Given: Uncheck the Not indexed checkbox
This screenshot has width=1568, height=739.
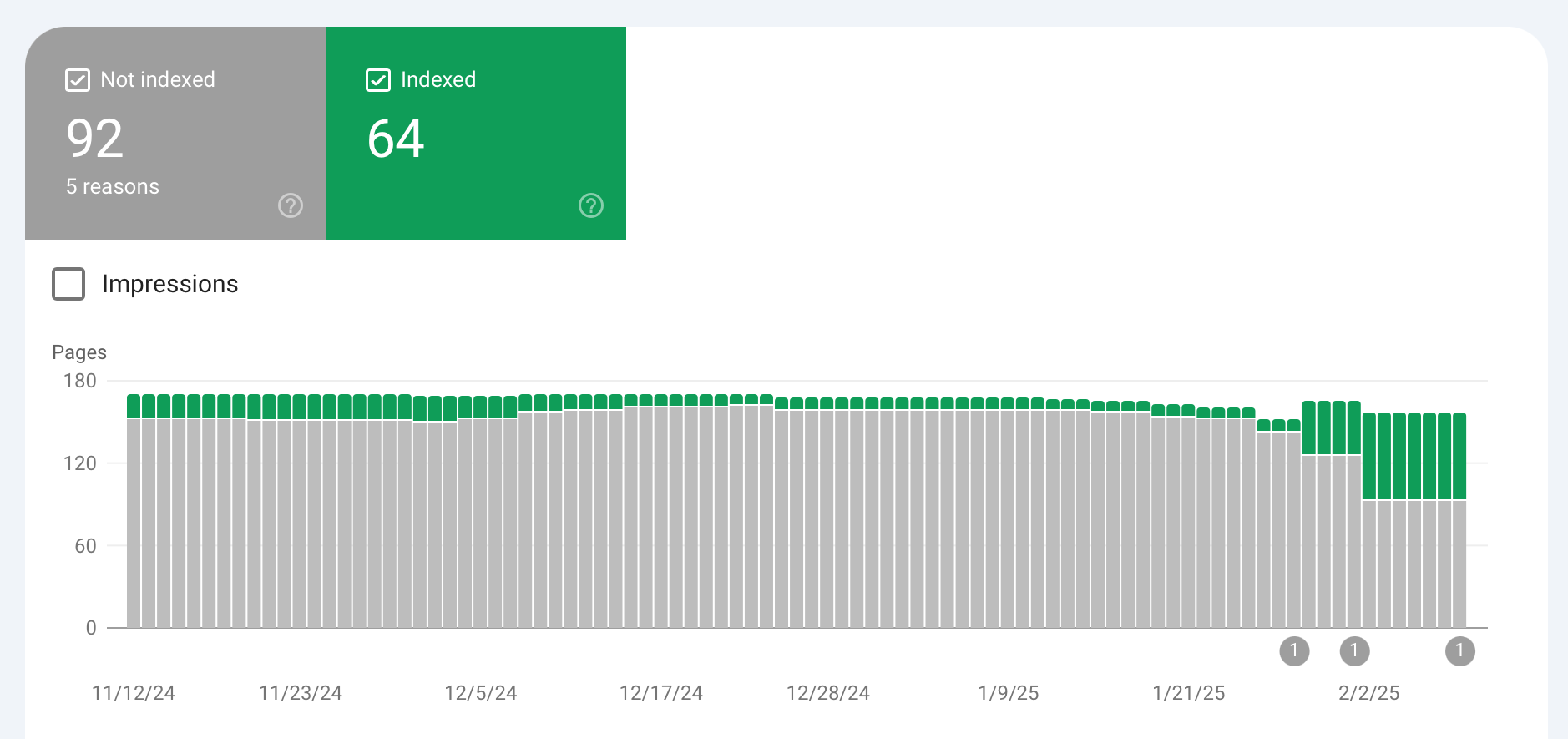Looking at the screenshot, I should 78,80.
